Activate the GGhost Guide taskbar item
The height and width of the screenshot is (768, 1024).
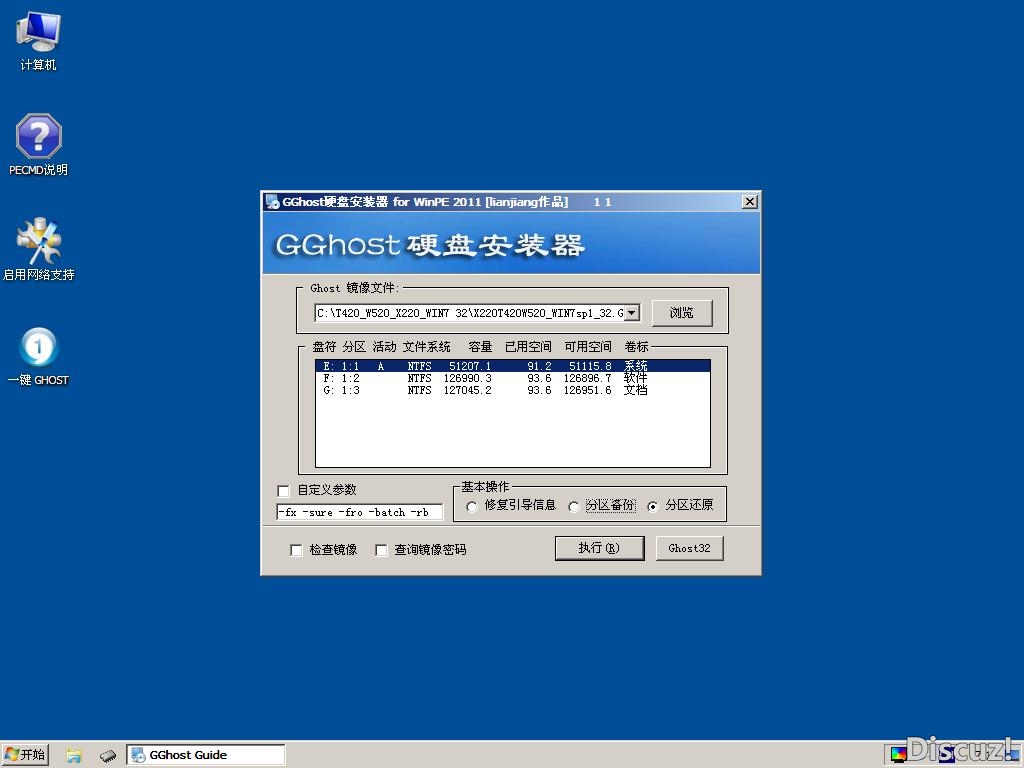coord(206,755)
